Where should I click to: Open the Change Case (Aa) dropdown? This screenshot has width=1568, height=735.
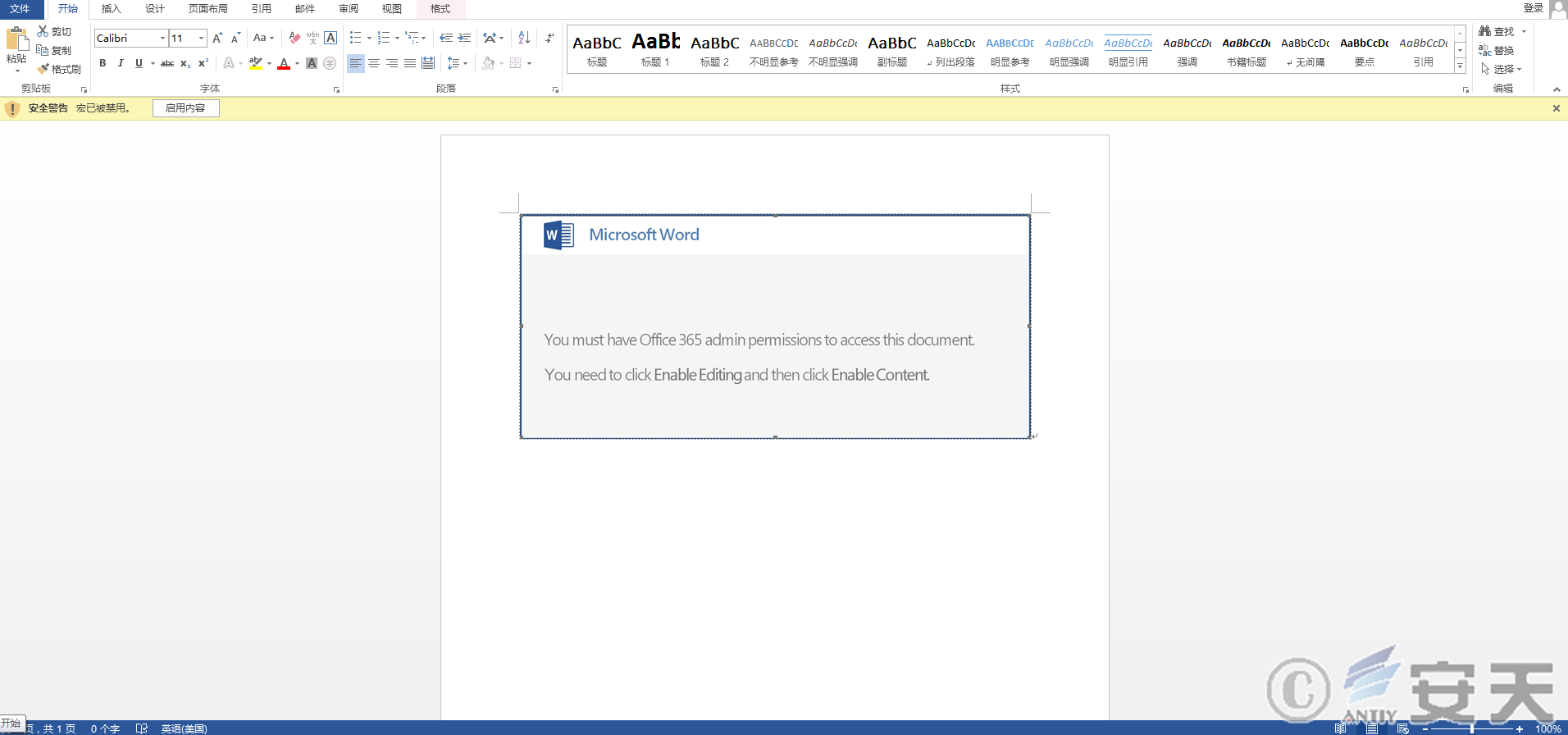tap(263, 38)
